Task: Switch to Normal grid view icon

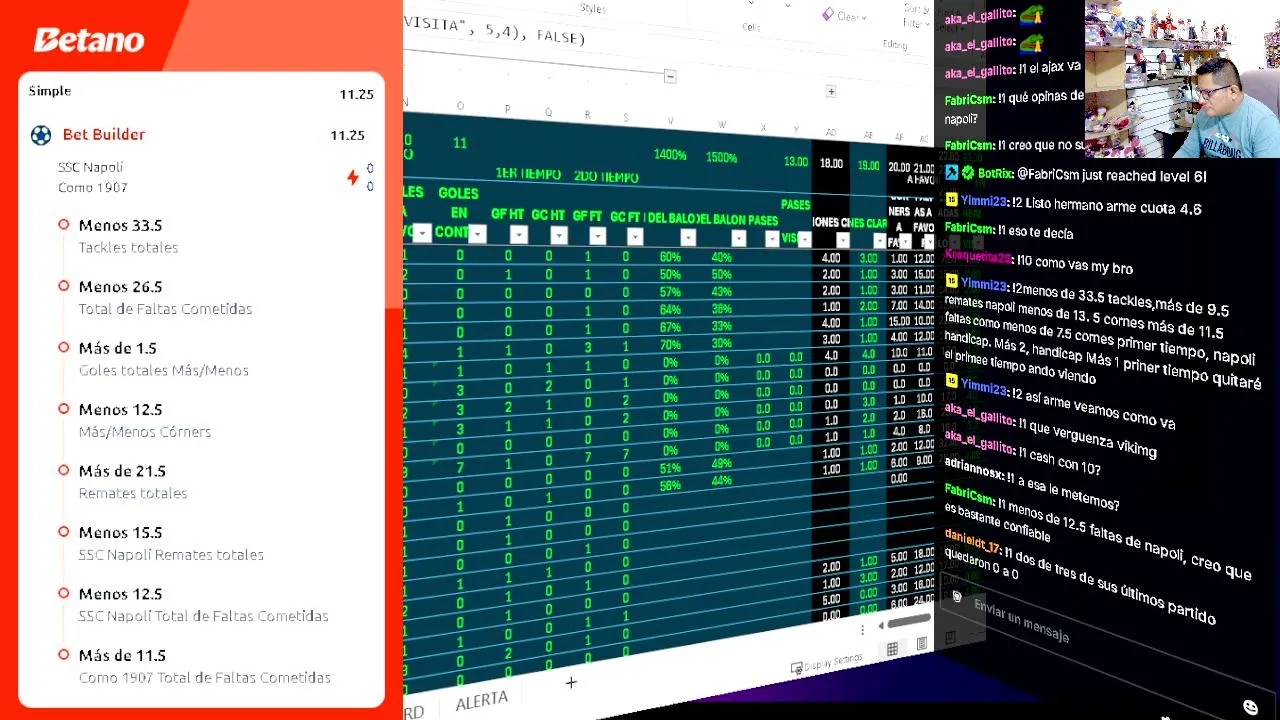Action: pos(892,649)
